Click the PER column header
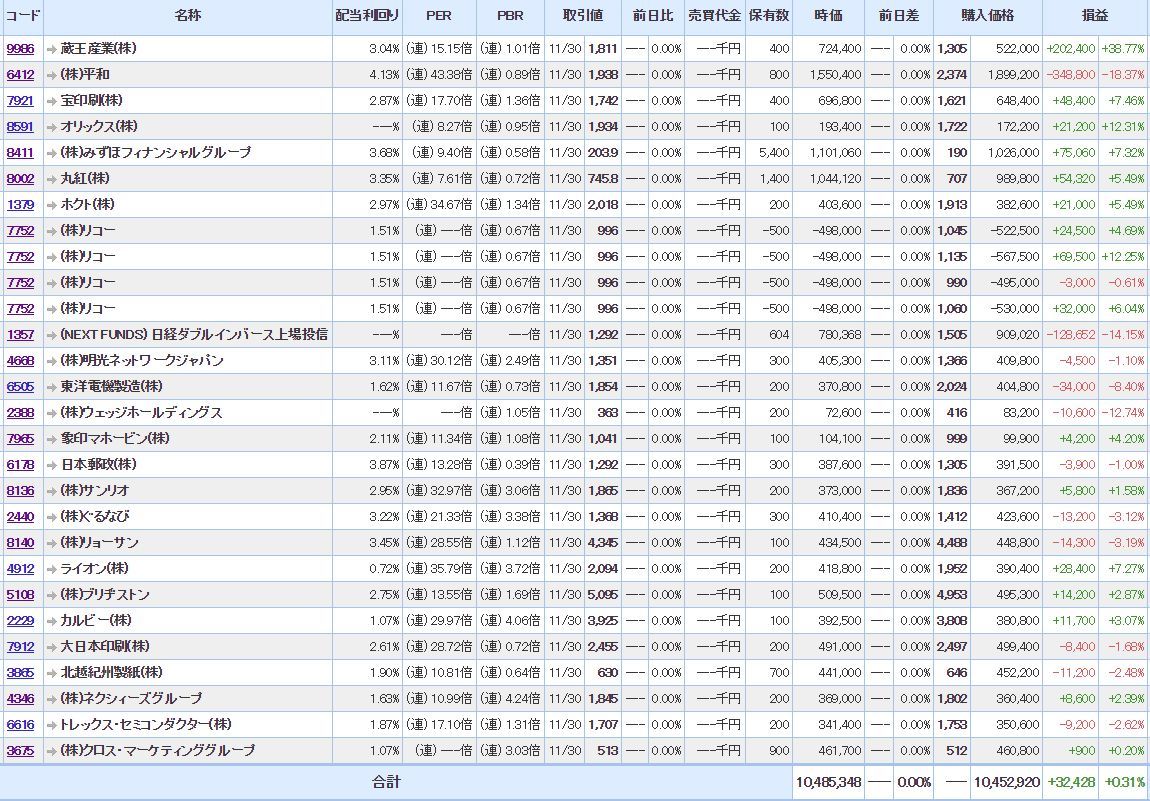1150x801 pixels. coord(439,17)
